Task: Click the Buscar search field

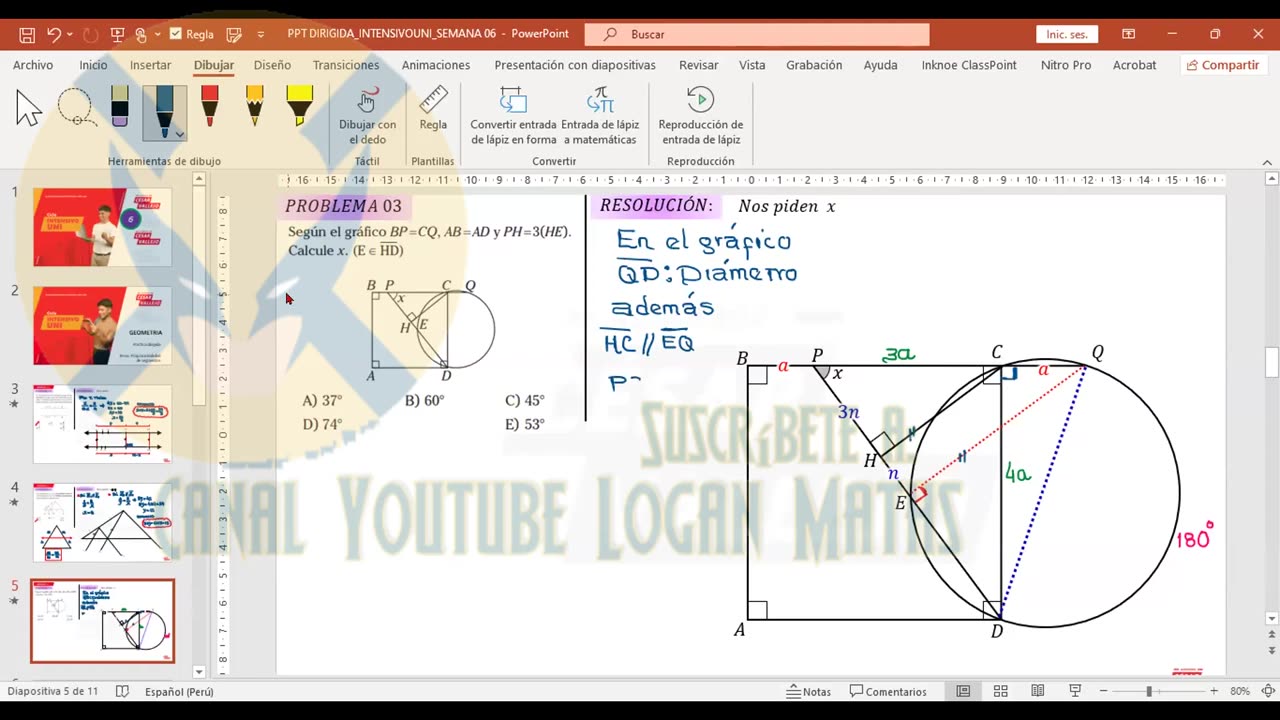Action: 757,34
